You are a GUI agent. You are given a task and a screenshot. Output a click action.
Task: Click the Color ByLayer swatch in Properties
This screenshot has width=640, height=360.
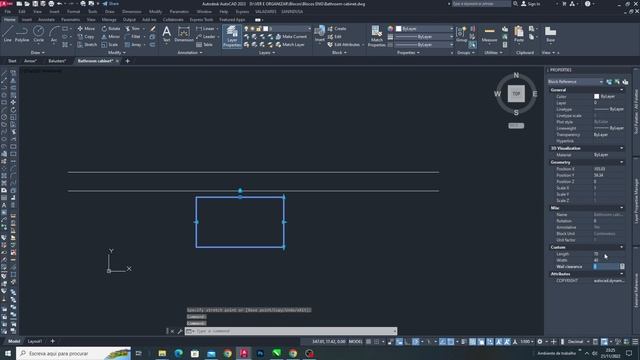(x=596, y=96)
